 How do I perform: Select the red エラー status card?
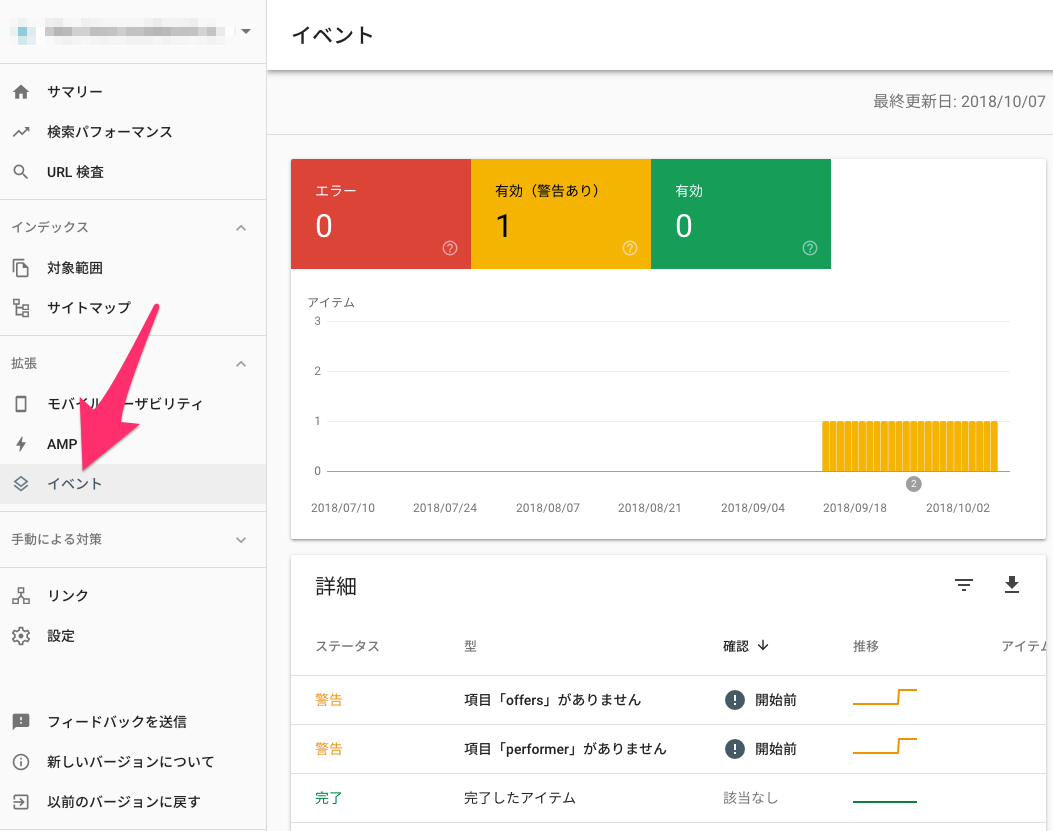380,213
